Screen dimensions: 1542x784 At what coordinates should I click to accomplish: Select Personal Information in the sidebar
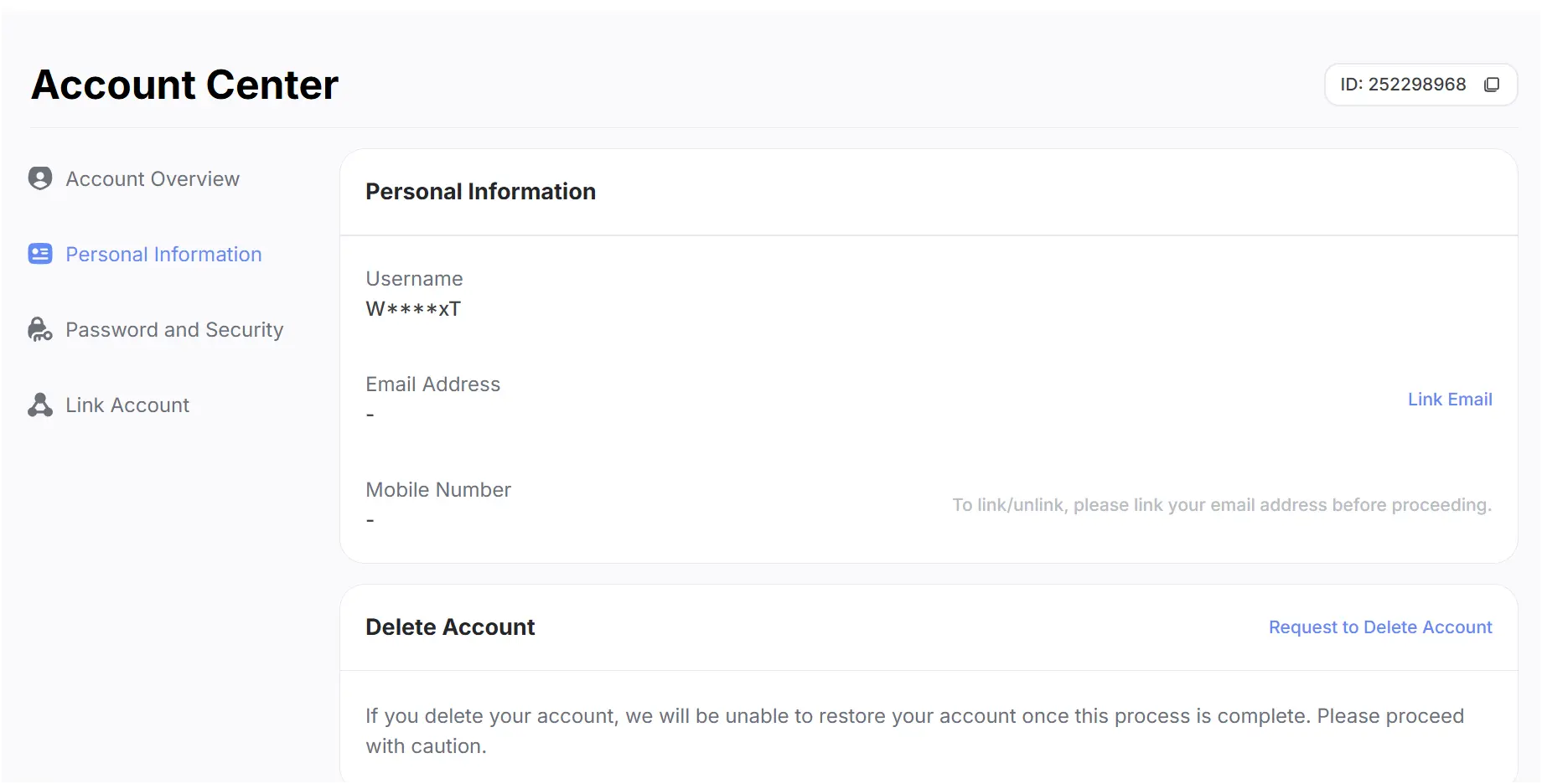click(163, 255)
